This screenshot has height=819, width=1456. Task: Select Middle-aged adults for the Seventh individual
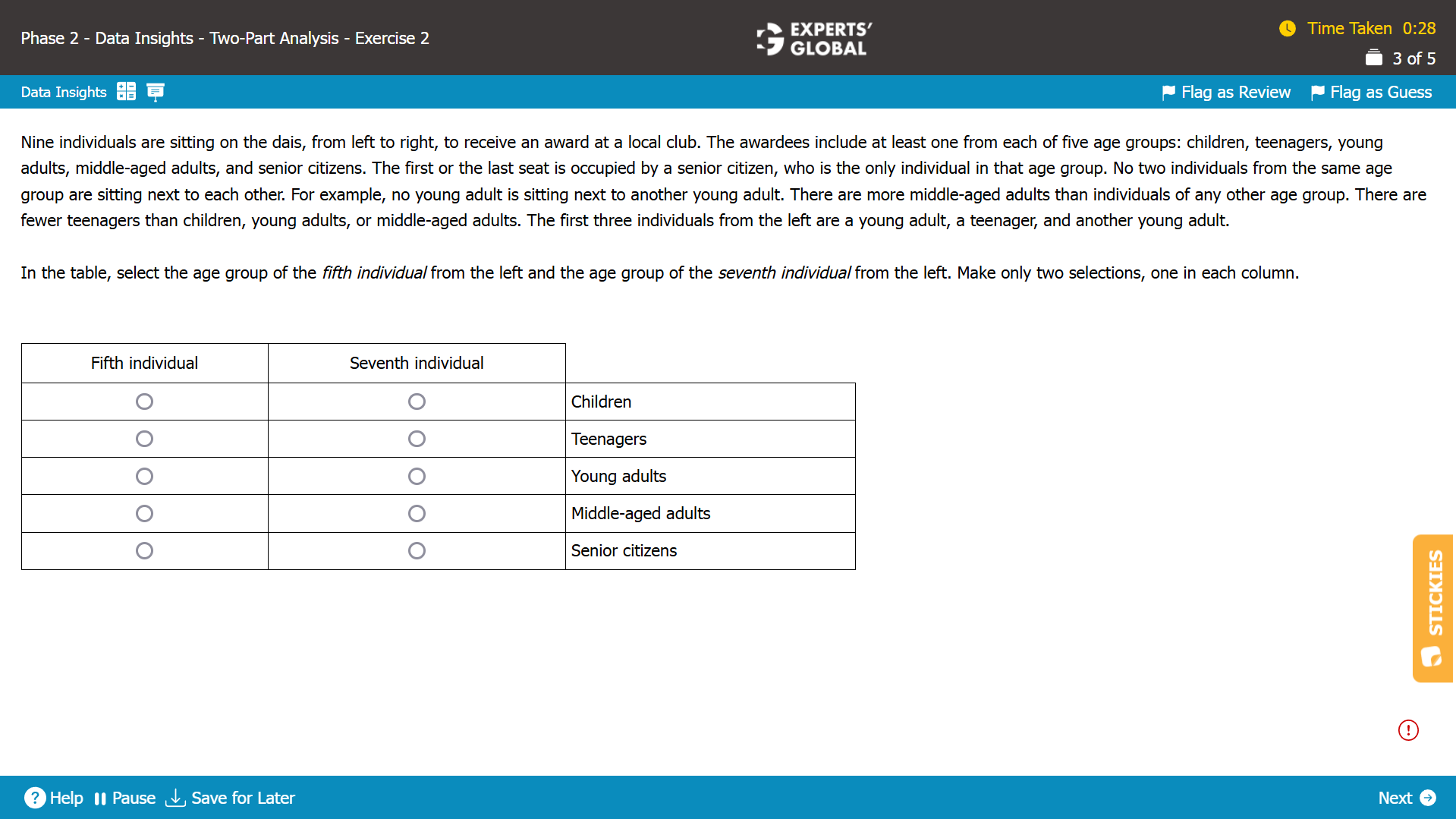tap(416, 513)
